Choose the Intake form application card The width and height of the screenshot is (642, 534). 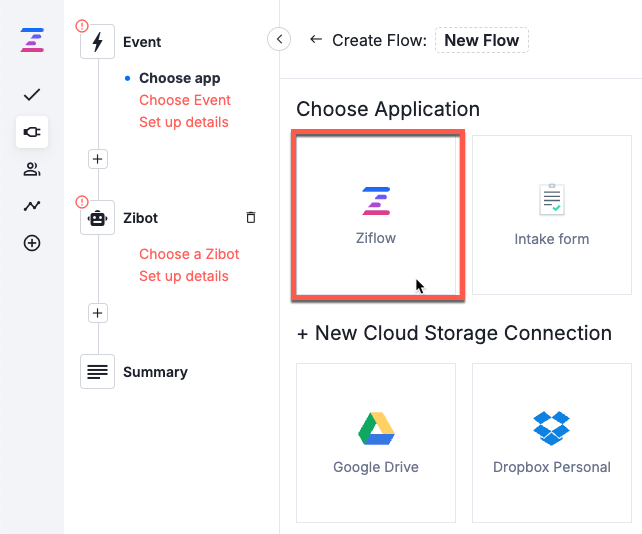coord(552,215)
